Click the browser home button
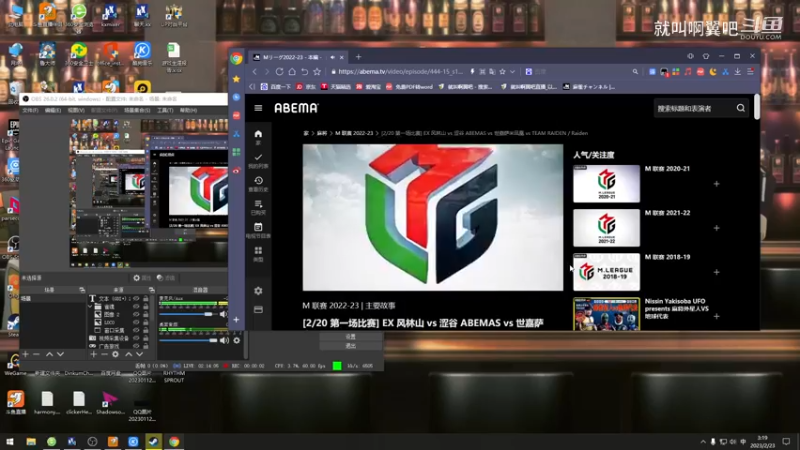800x450 pixels. [292, 72]
